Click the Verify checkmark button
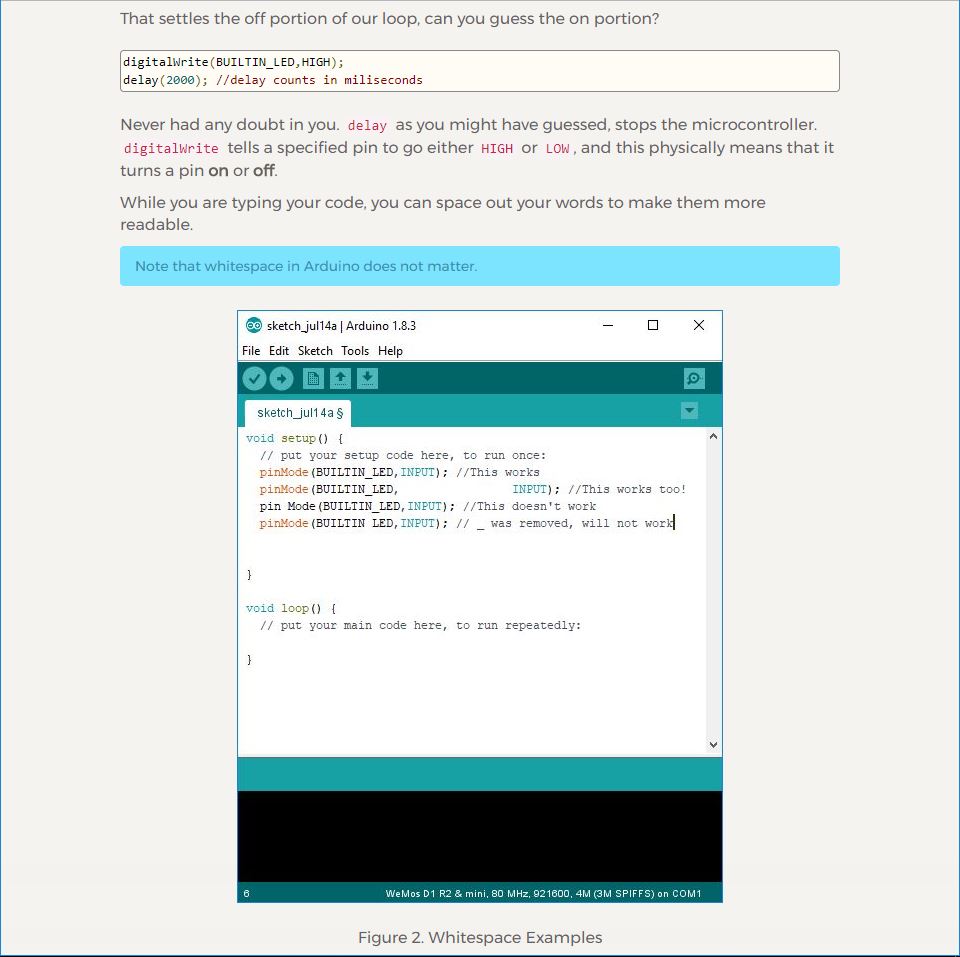The width and height of the screenshot is (960, 957). [x=254, y=378]
